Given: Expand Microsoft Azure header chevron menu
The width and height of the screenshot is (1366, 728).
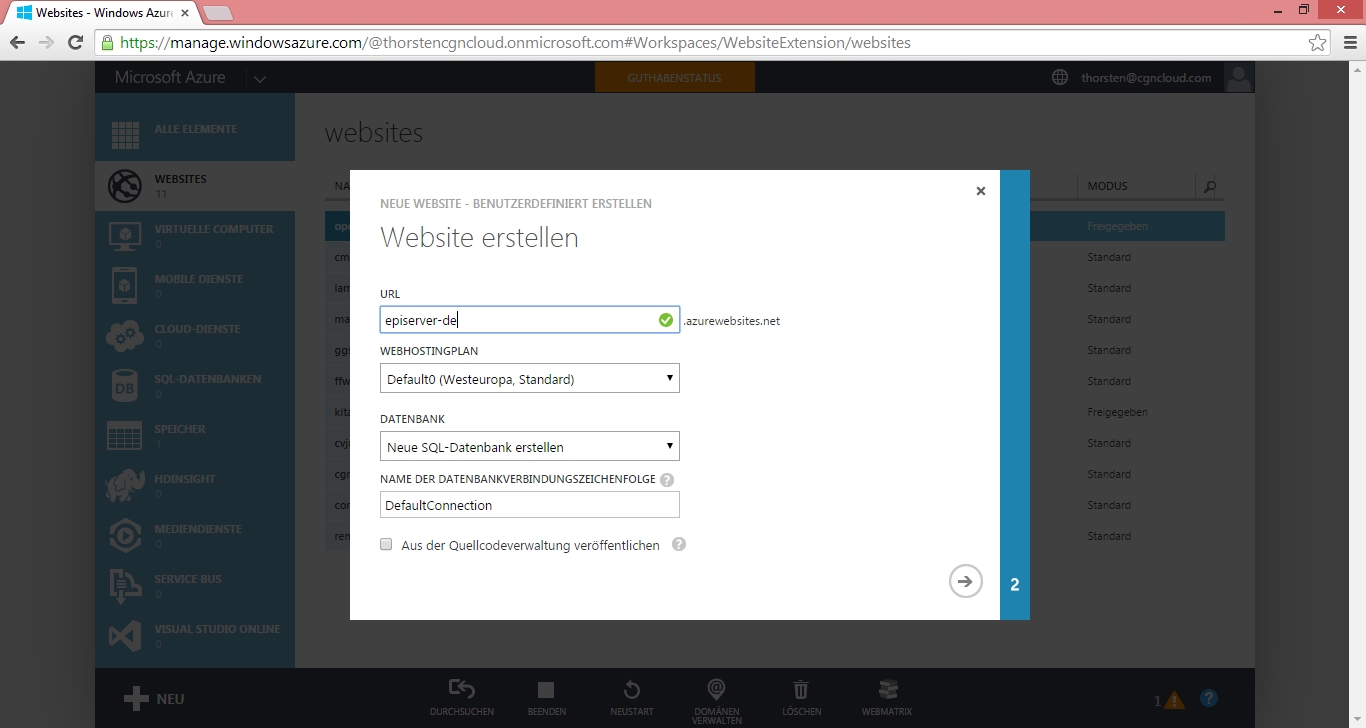Looking at the screenshot, I should click(x=260, y=78).
